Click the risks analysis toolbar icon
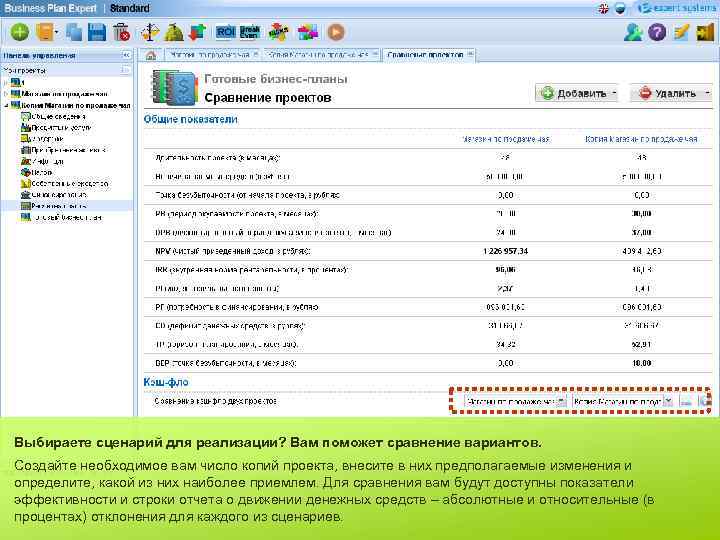720x540 pixels. [x=278, y=32]
